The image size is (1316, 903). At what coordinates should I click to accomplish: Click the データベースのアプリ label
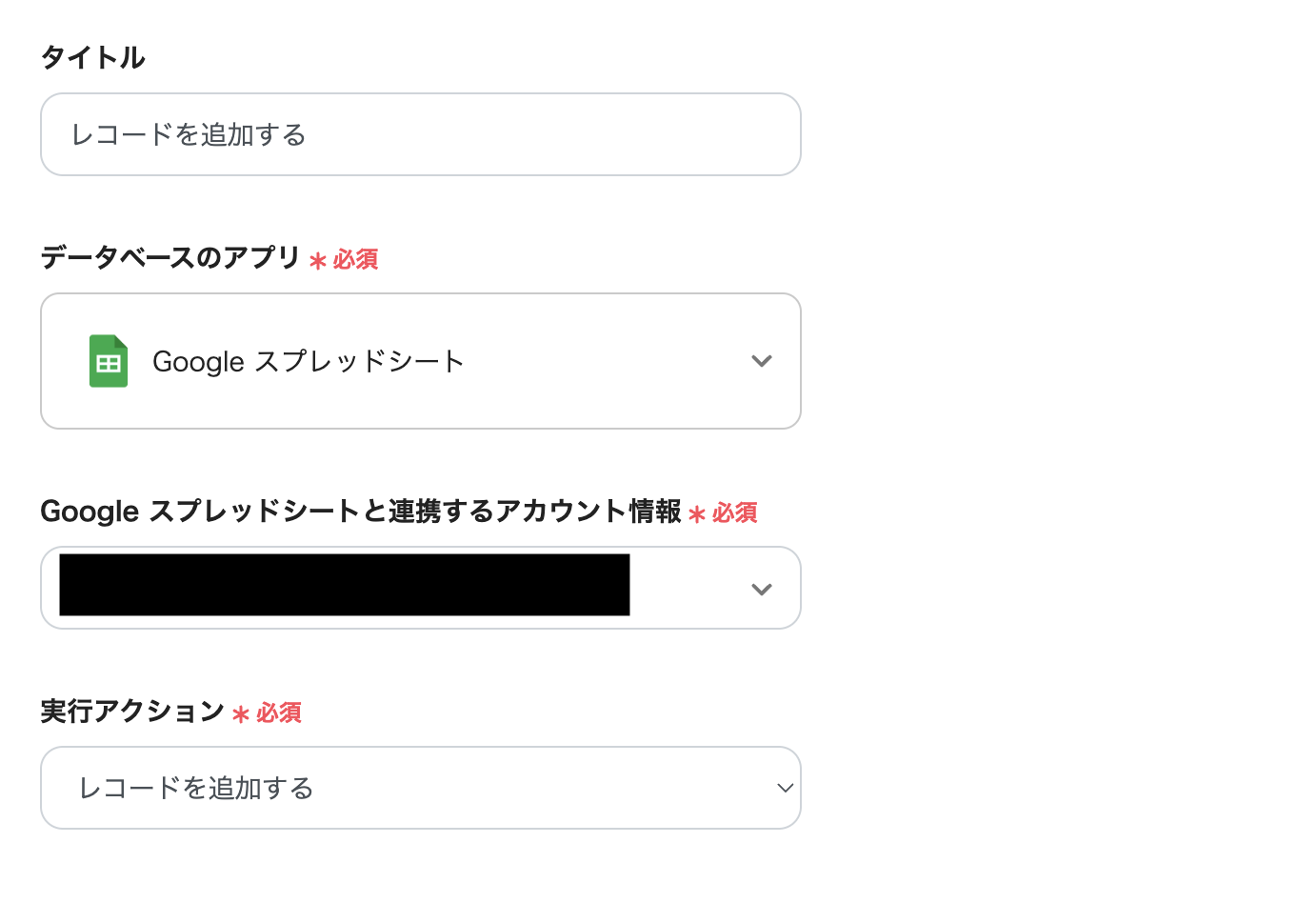pyautogui.click(x=170, y=257)
